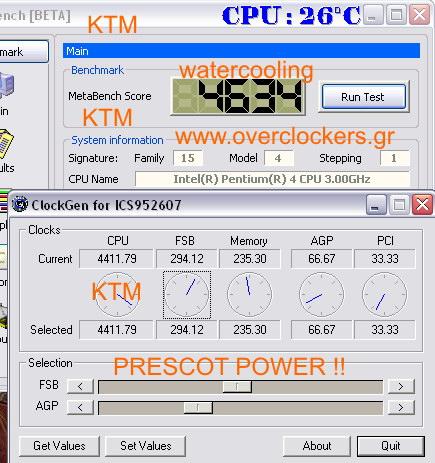Close the ClockGen window
Screen dimensions: 435x463
click(422, 204)
